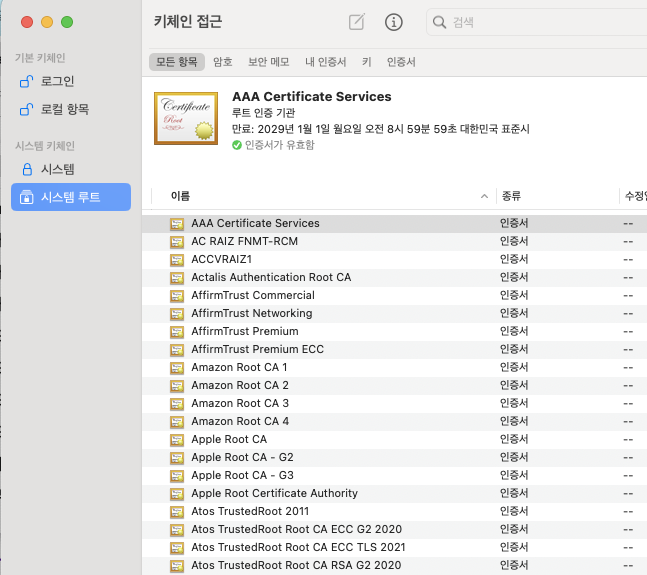
Task: Click the compose new item icon
Action: (x=357, y=22)
